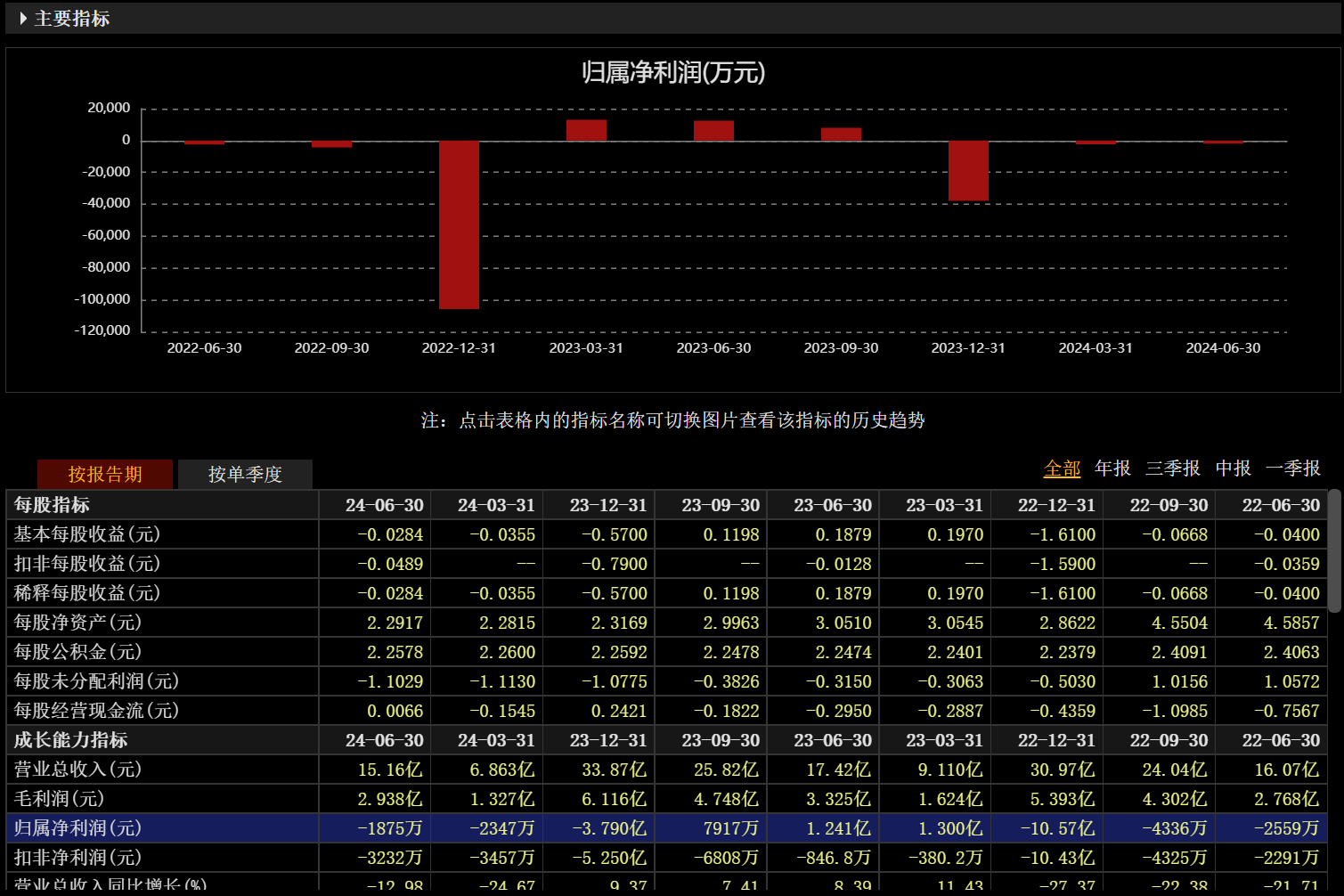Switch to 按单季度 tab
This screenshot has width=1344, height=896.
click(x=245, y=474)
